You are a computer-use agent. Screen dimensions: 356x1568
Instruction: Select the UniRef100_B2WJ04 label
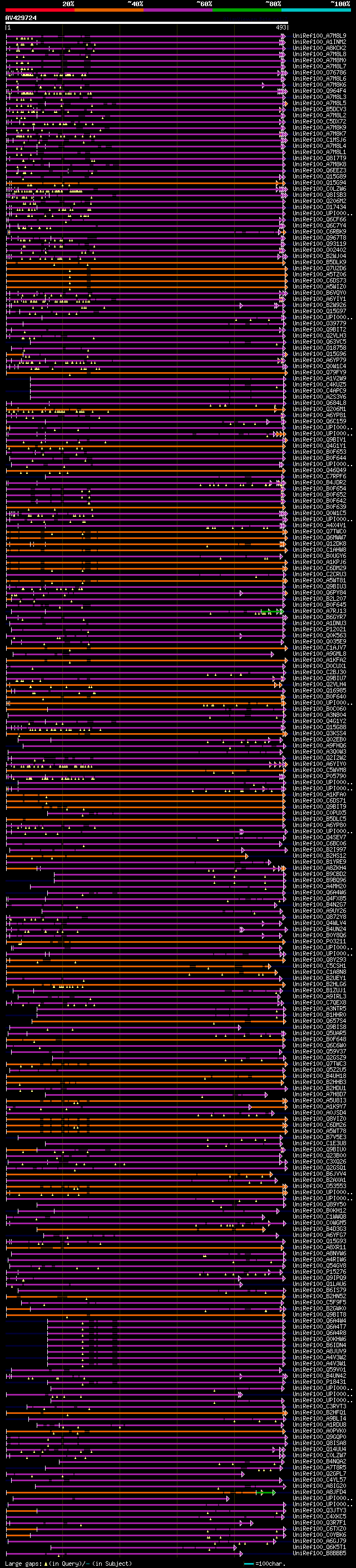tap(319, 256)
